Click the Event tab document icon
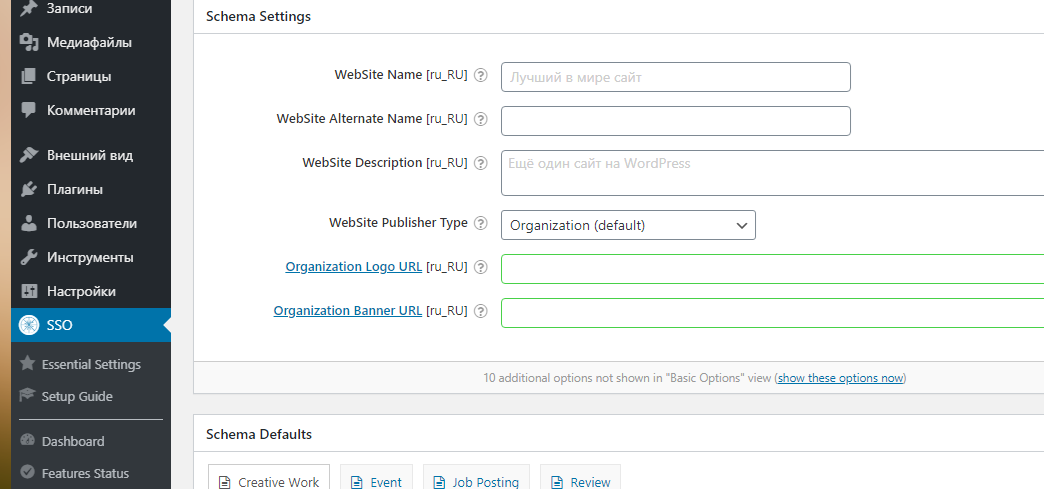Image resolution: width=1044 pixels, height=489 pixels. pyautogui.click(x=358, y=482)
